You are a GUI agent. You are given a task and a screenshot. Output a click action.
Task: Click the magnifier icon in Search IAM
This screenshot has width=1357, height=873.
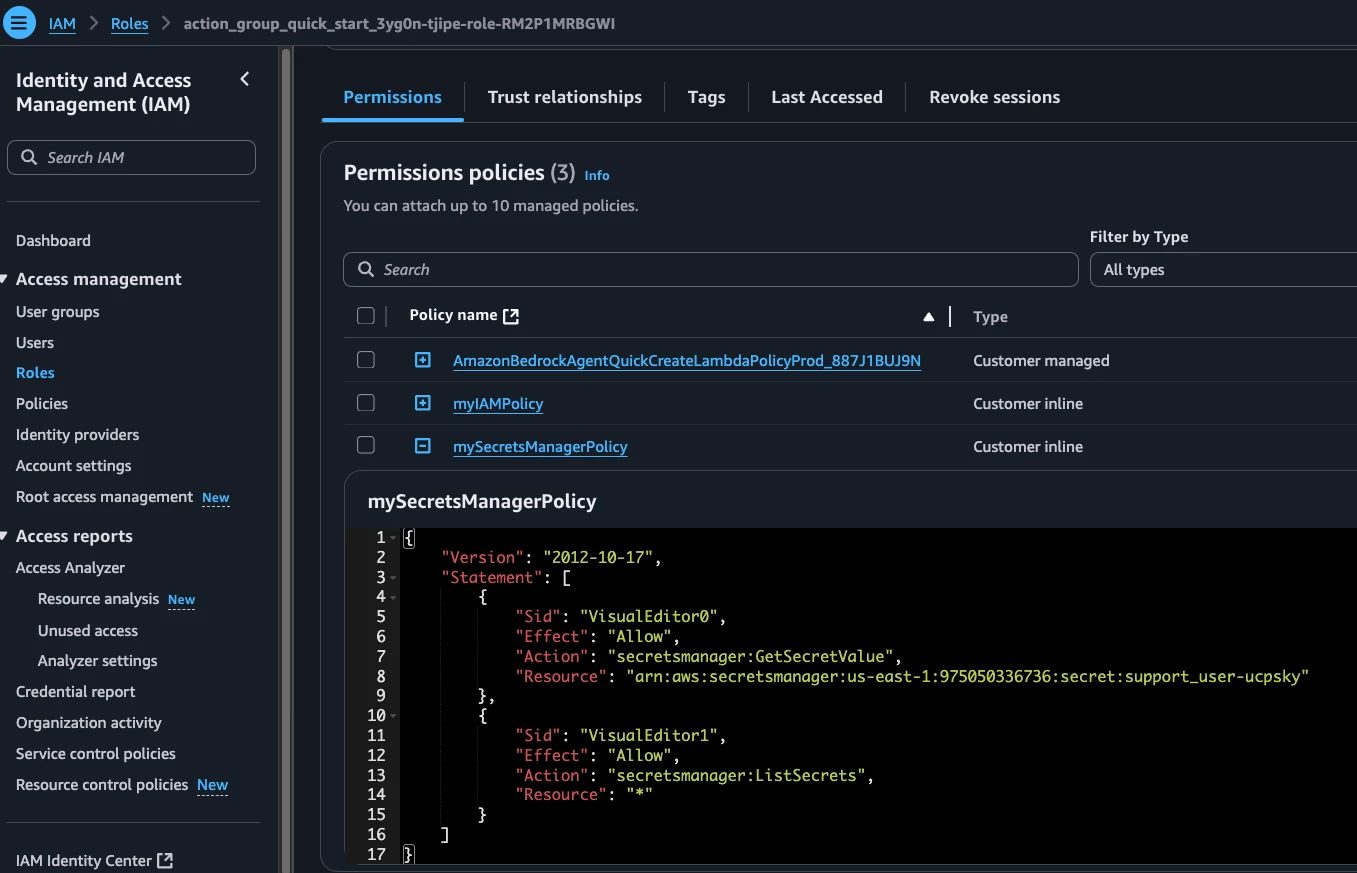[x=29, y=157]
